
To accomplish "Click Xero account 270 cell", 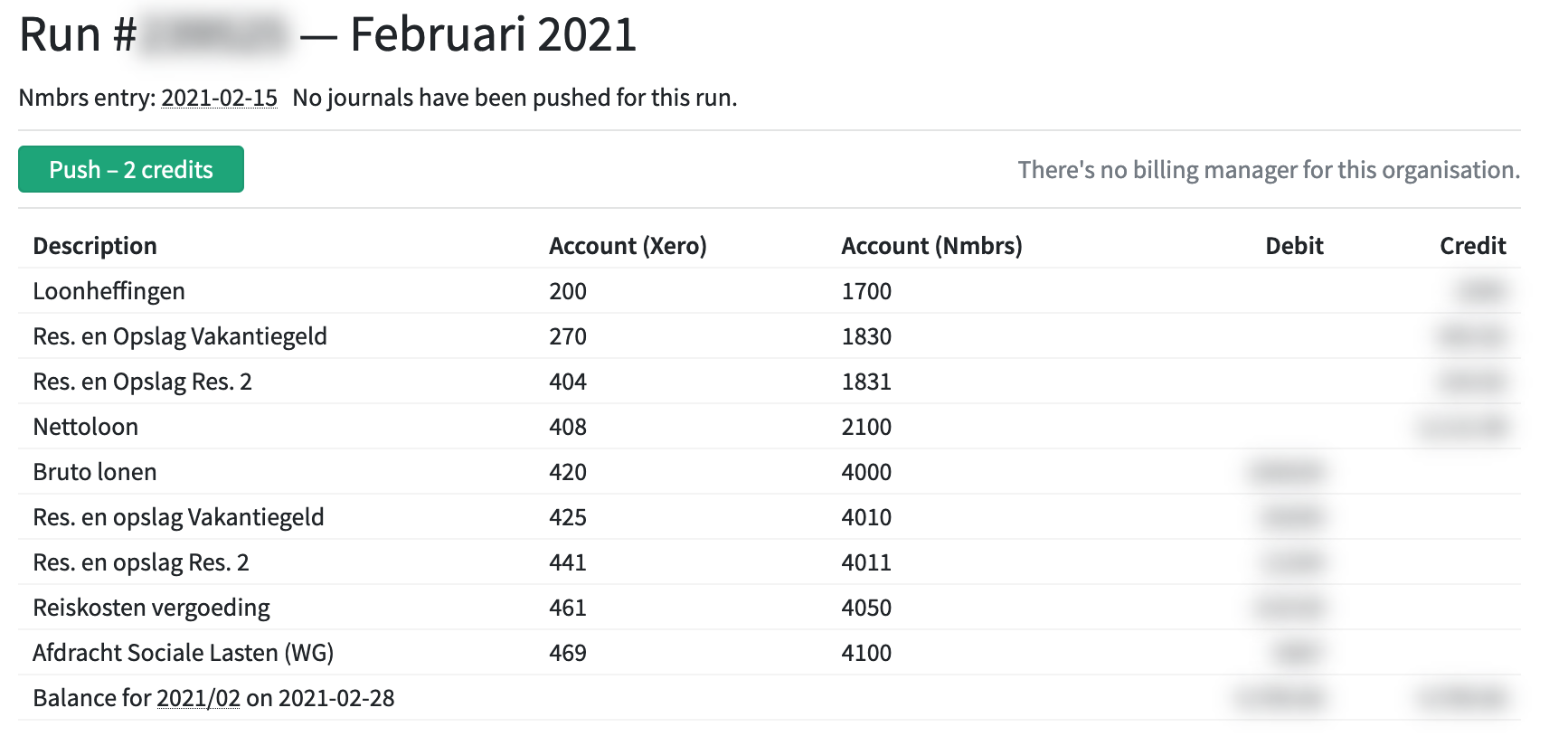I will 568,336.
